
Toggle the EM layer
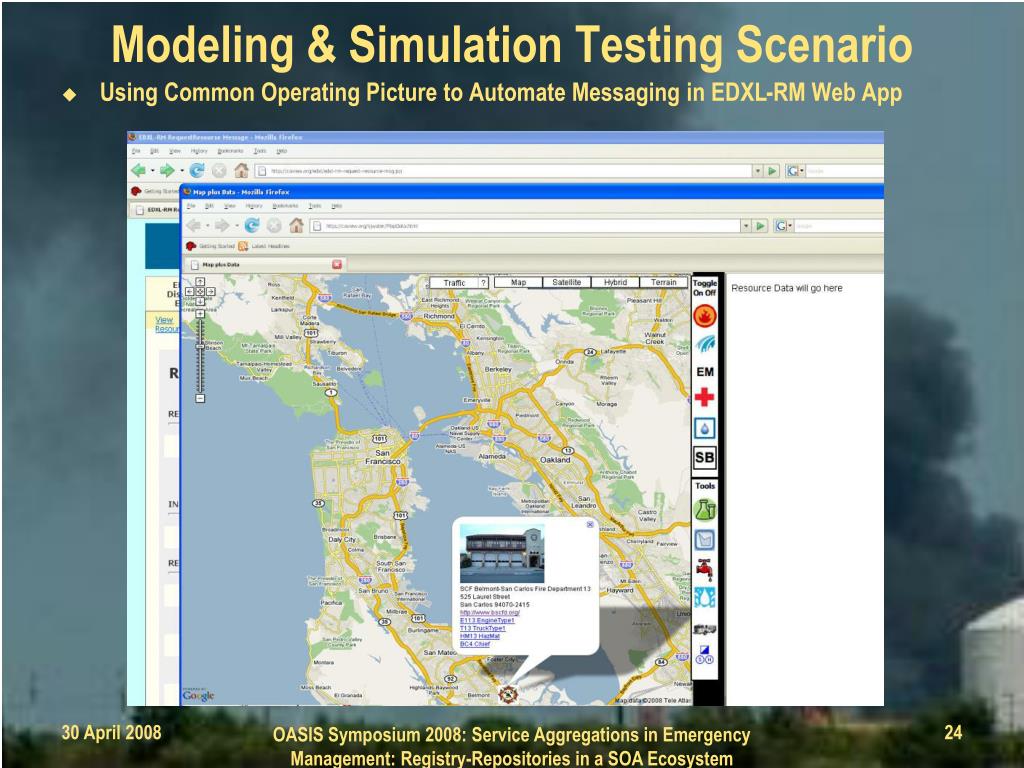pyautogui.click(x=705, y=372)
